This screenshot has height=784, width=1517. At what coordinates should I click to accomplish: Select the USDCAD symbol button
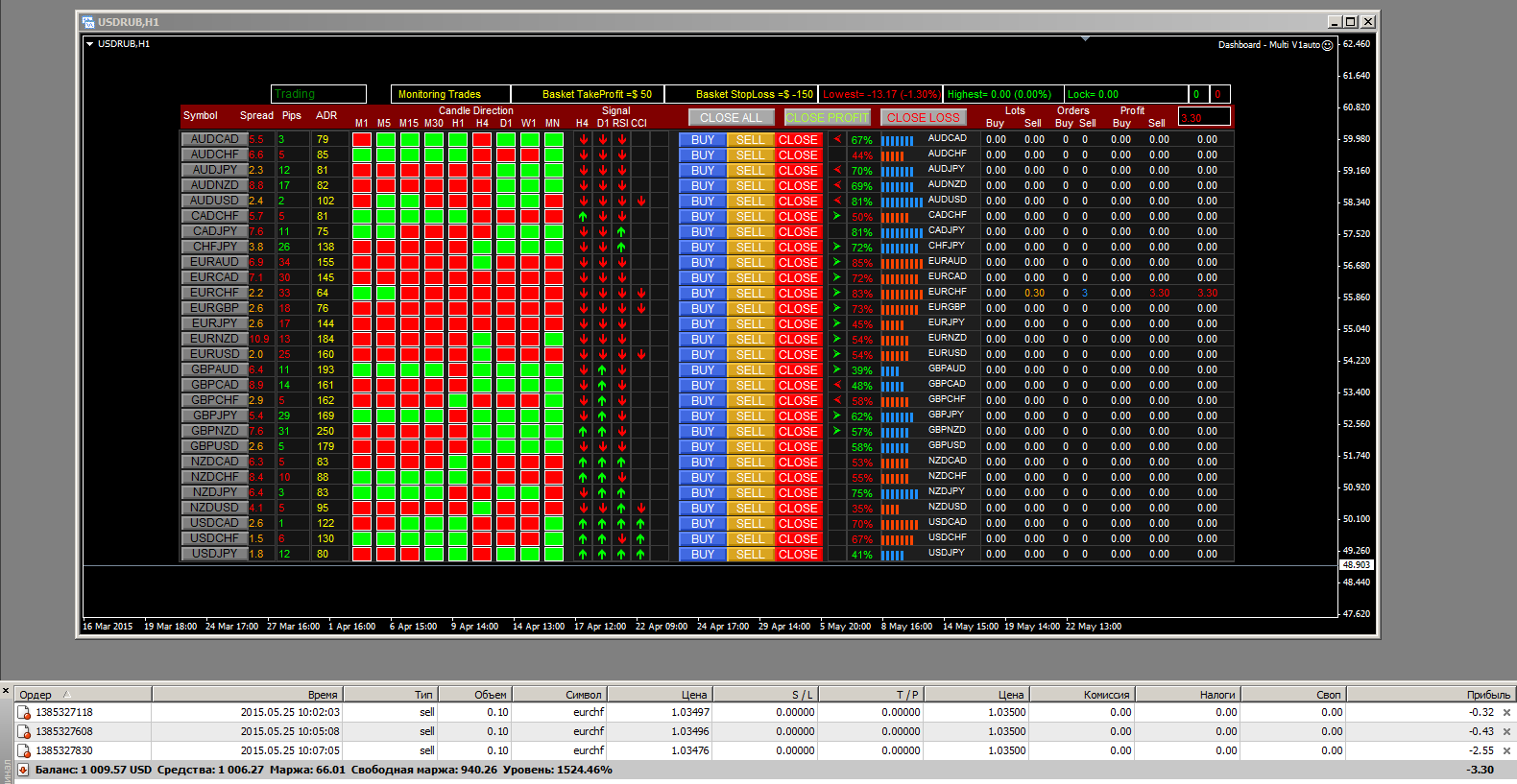214,523
